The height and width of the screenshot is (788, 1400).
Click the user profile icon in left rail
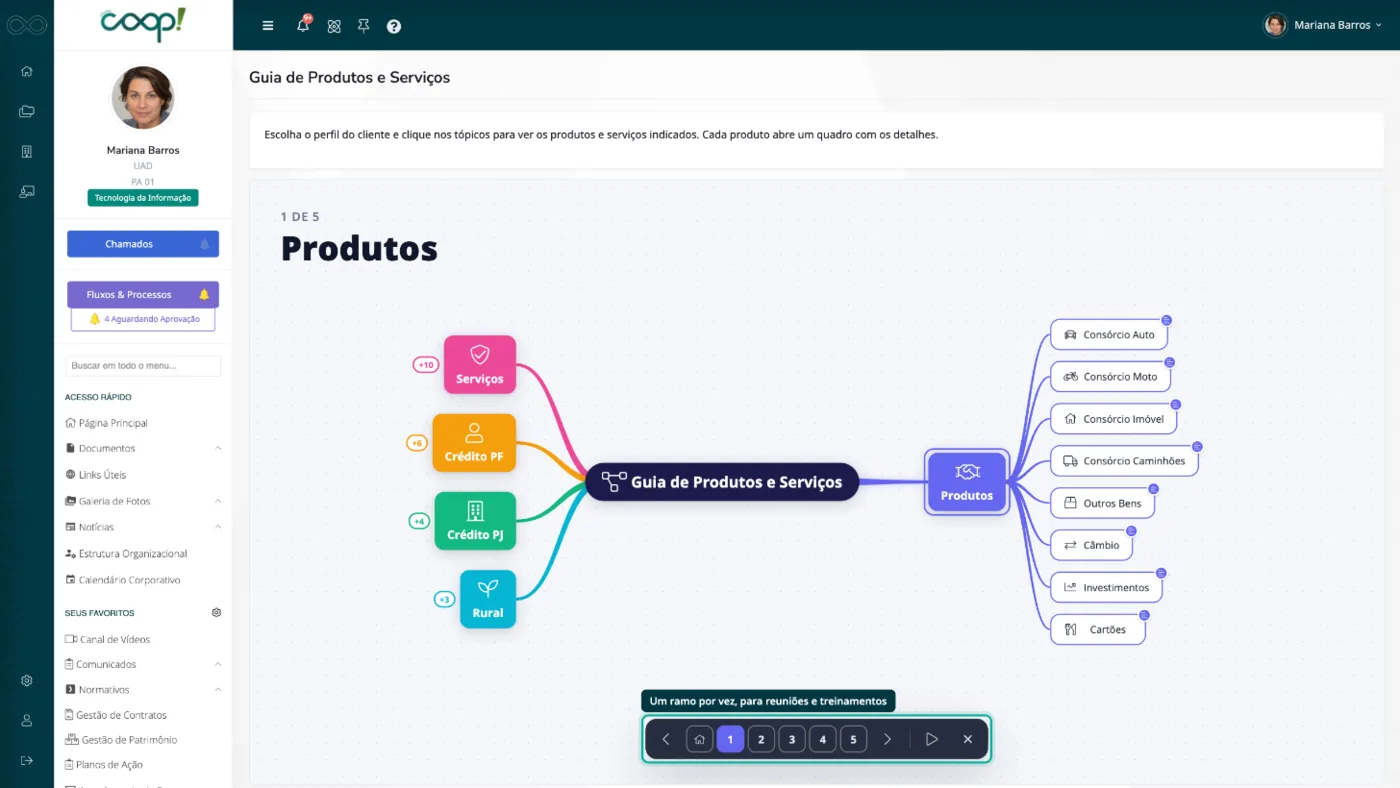[27, 720]
